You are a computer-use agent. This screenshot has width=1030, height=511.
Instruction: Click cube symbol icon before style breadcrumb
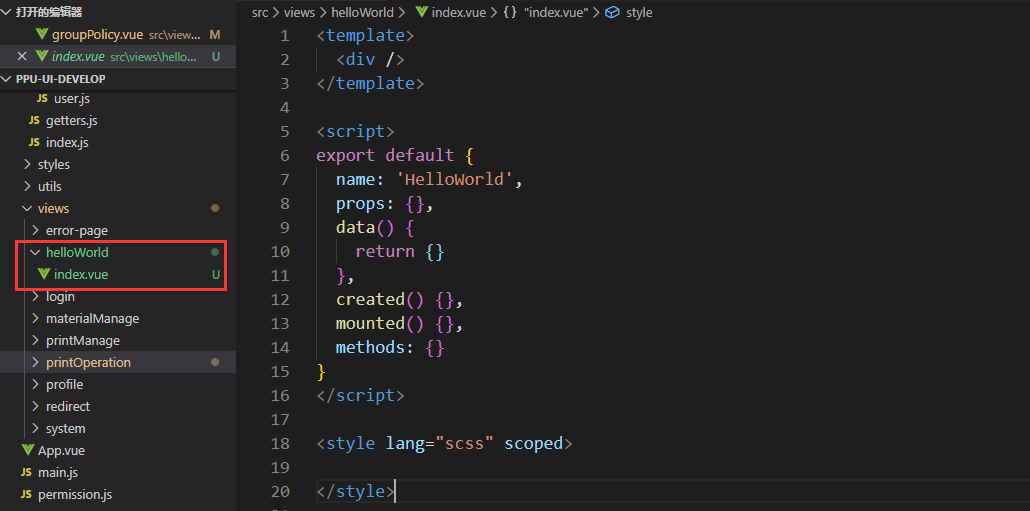click(612, 12)
